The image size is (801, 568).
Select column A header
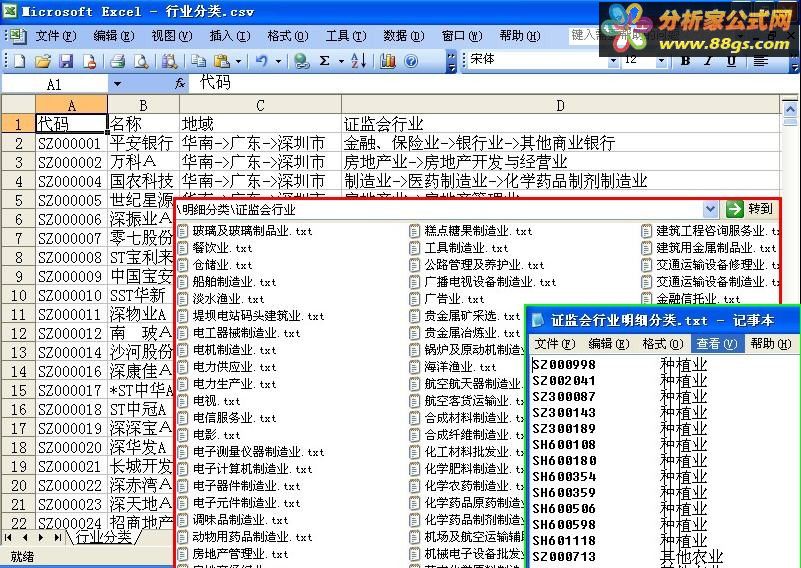[x=72, y=105]
